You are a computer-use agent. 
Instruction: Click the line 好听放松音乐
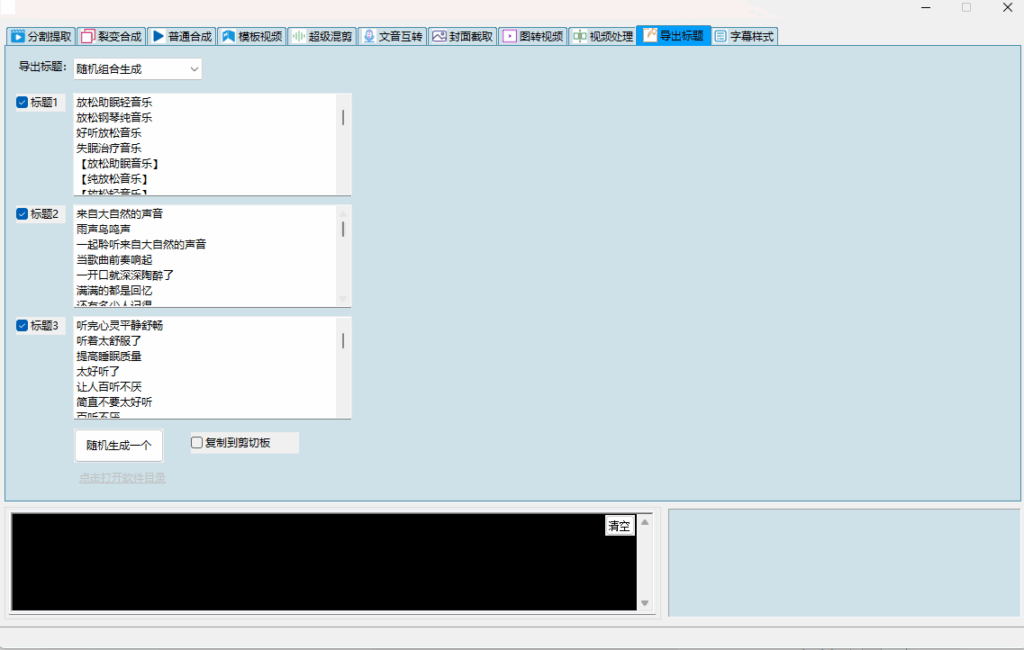point(109,133)
